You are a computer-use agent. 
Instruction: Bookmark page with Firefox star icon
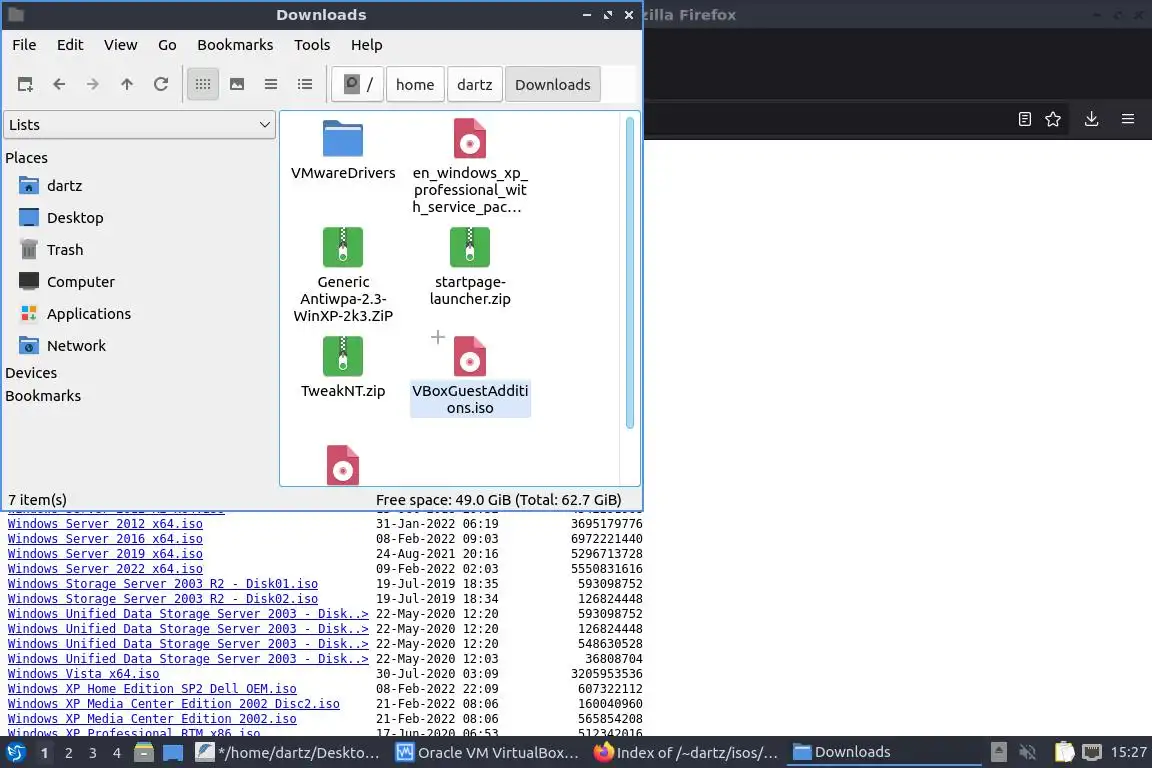[1053, 119]
